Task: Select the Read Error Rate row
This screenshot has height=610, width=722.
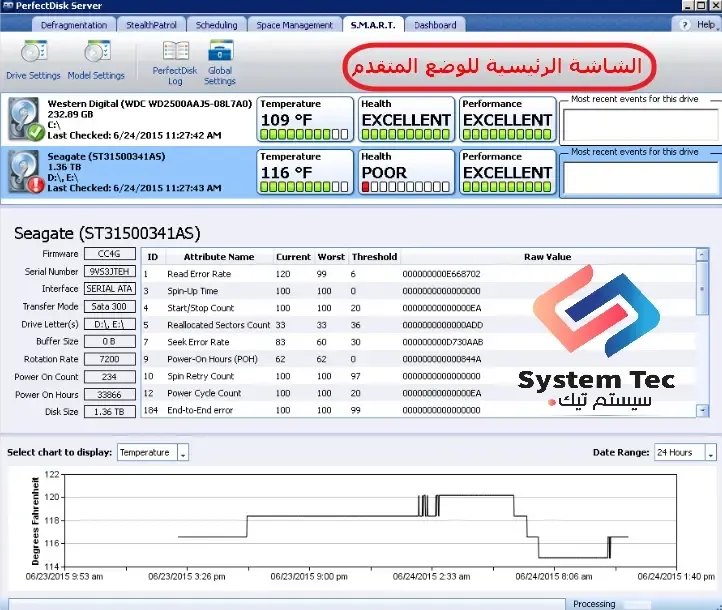Action: pos(419,274)
